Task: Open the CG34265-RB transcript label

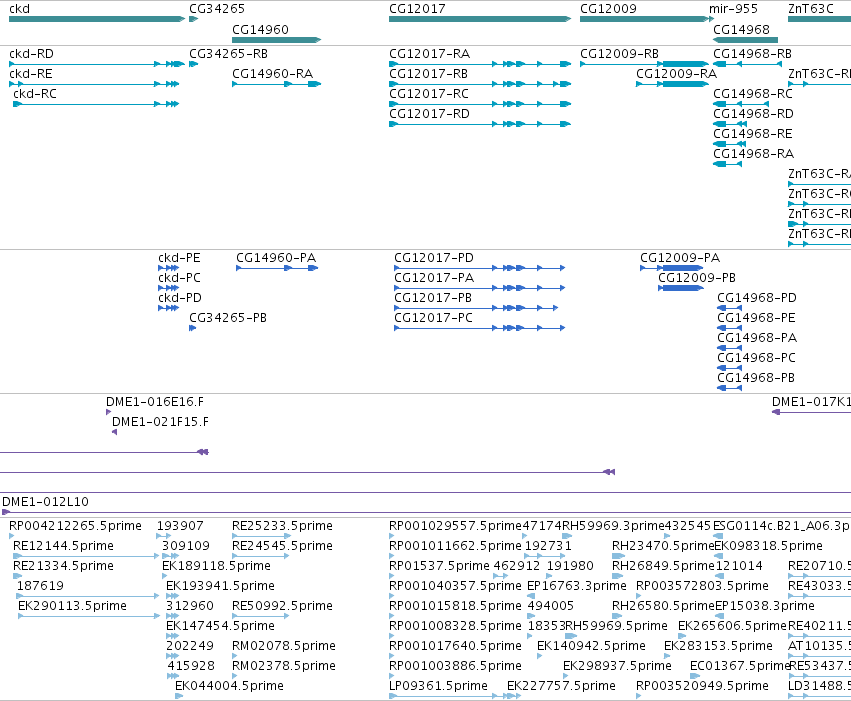Action: click(228, 54)
